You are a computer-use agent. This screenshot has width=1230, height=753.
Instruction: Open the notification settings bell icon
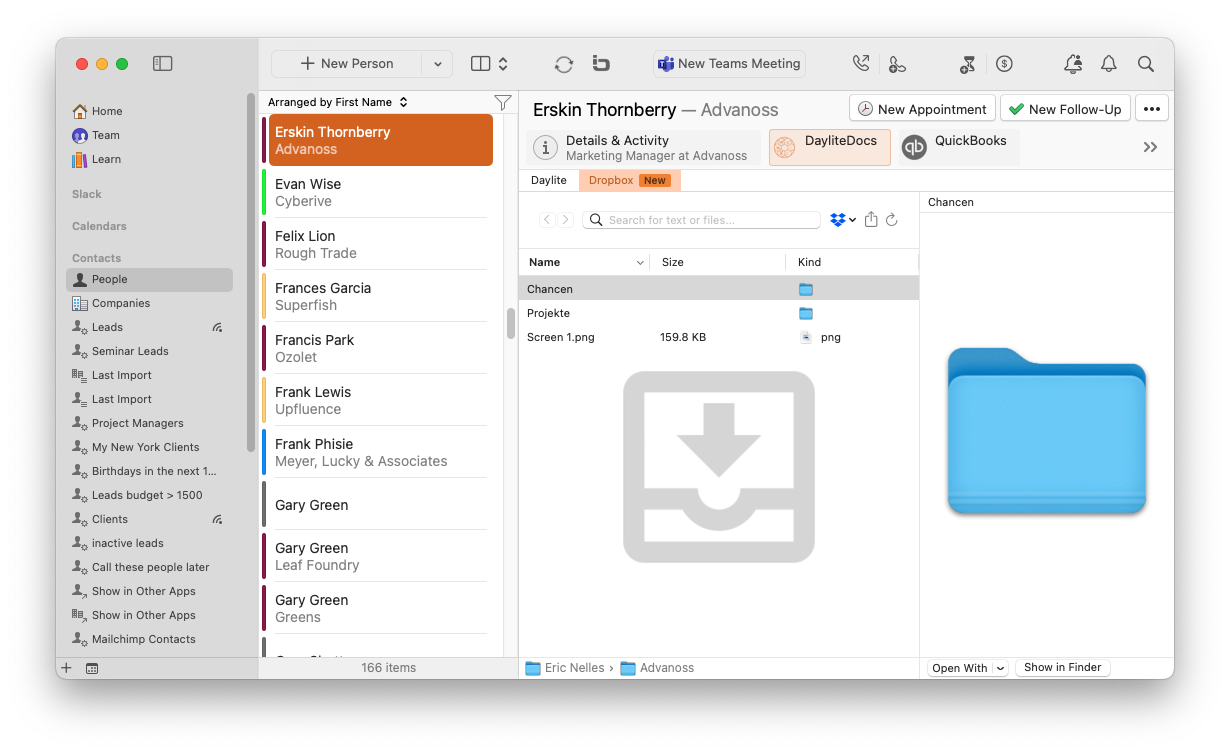pyautogui.click(x=1072, y=64)
